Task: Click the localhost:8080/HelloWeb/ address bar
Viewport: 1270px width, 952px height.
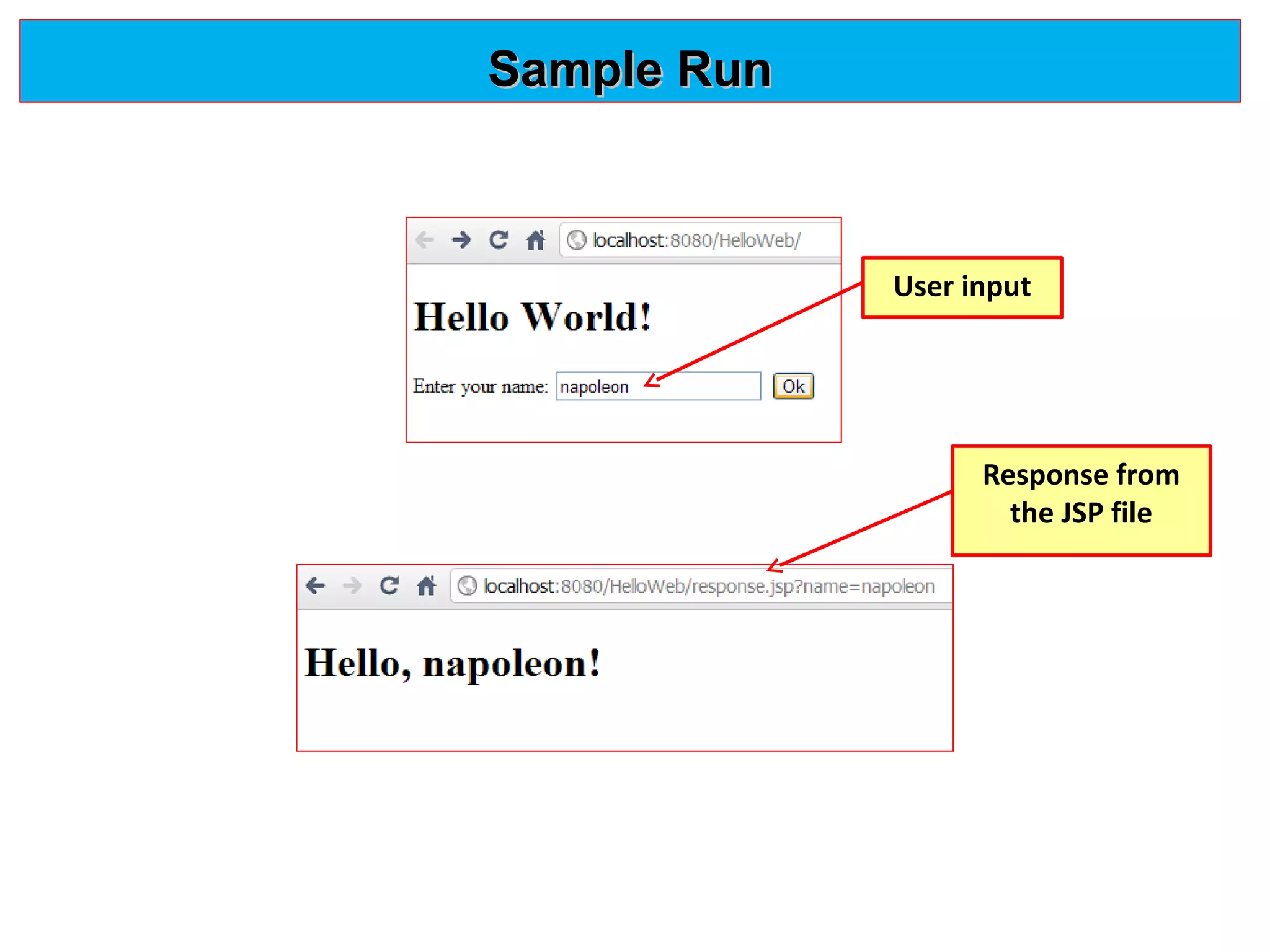Action: [x=700, y=240]
